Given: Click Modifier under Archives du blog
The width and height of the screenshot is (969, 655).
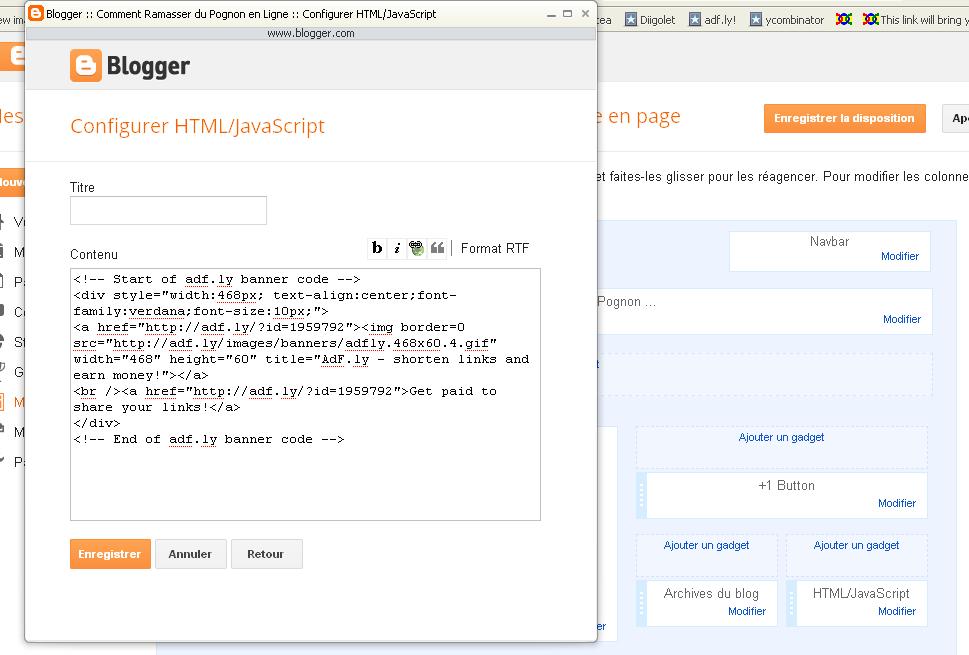Looking at the screenshot, I should (x=747, y=612).
